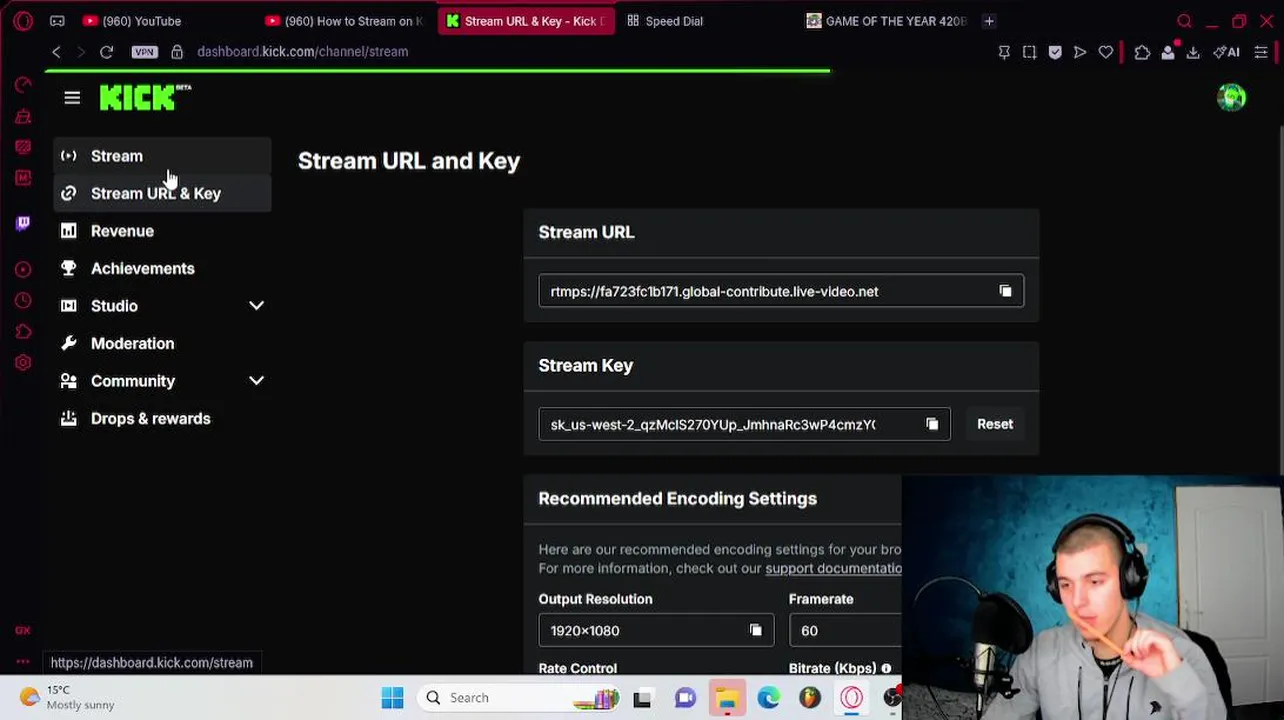Expand the Community submenu chevron

click(256, 381)
